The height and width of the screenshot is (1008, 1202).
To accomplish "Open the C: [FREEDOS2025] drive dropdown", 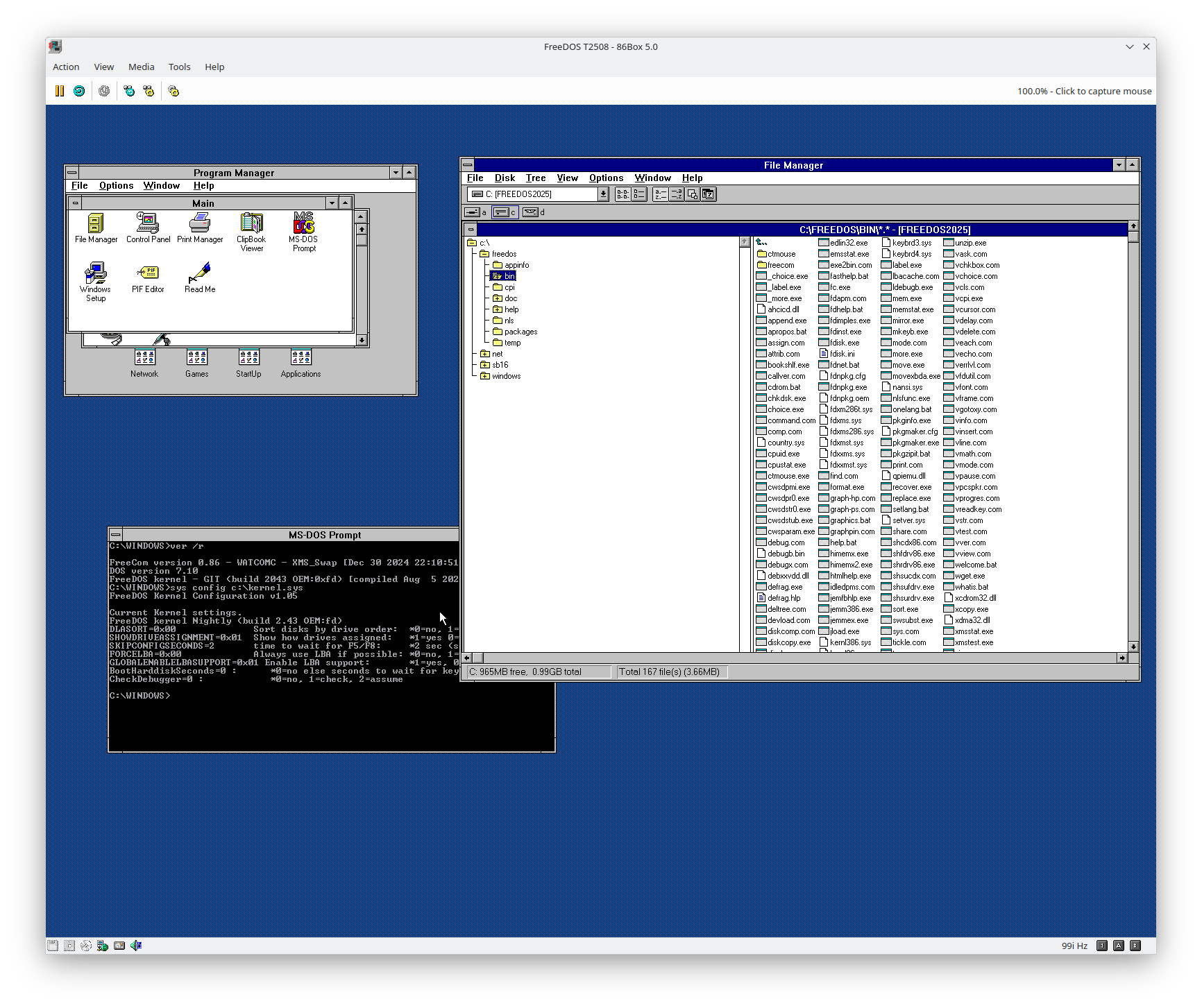I will [x=603, y=194].
